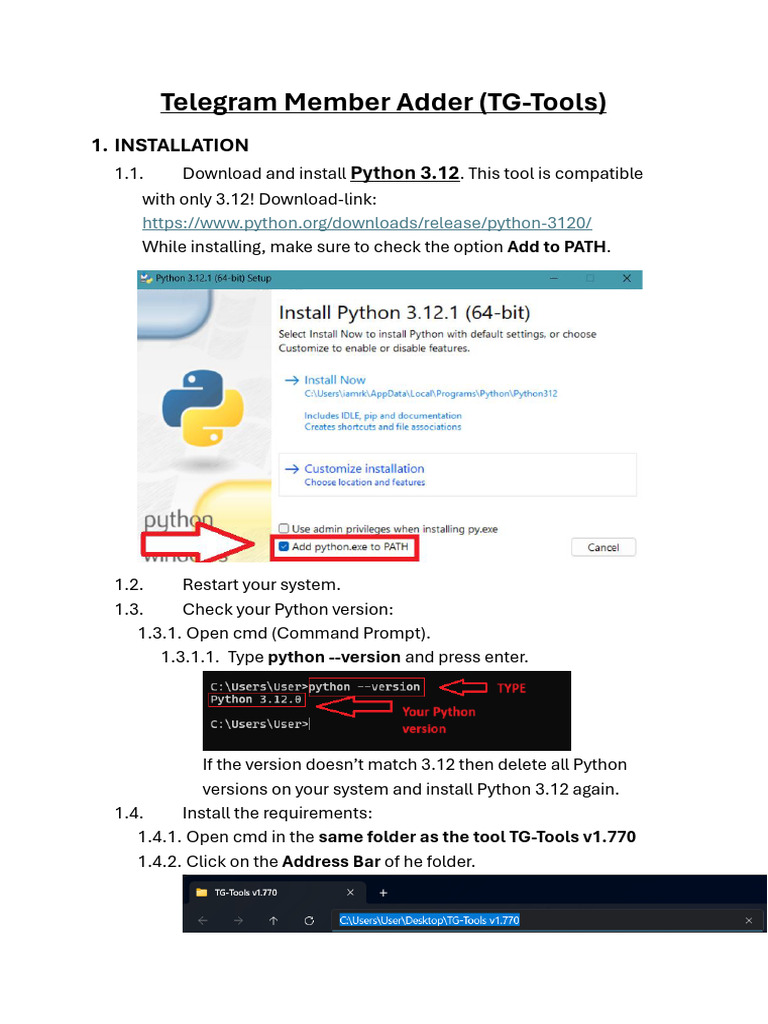Go forward in file explorer
Image resolution: width=768 pixels, height=1024 pixels.
point(238,920)
